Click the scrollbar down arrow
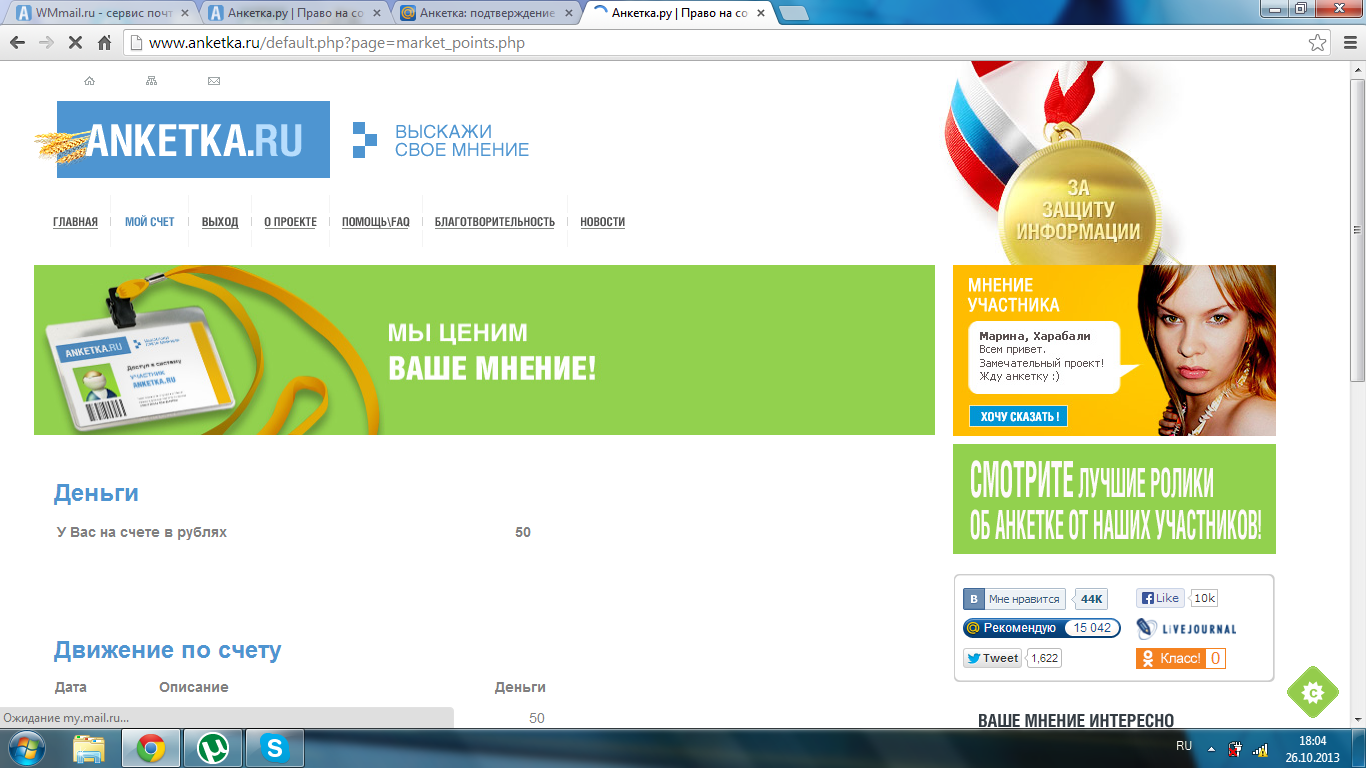 [x=1357, y=719]
